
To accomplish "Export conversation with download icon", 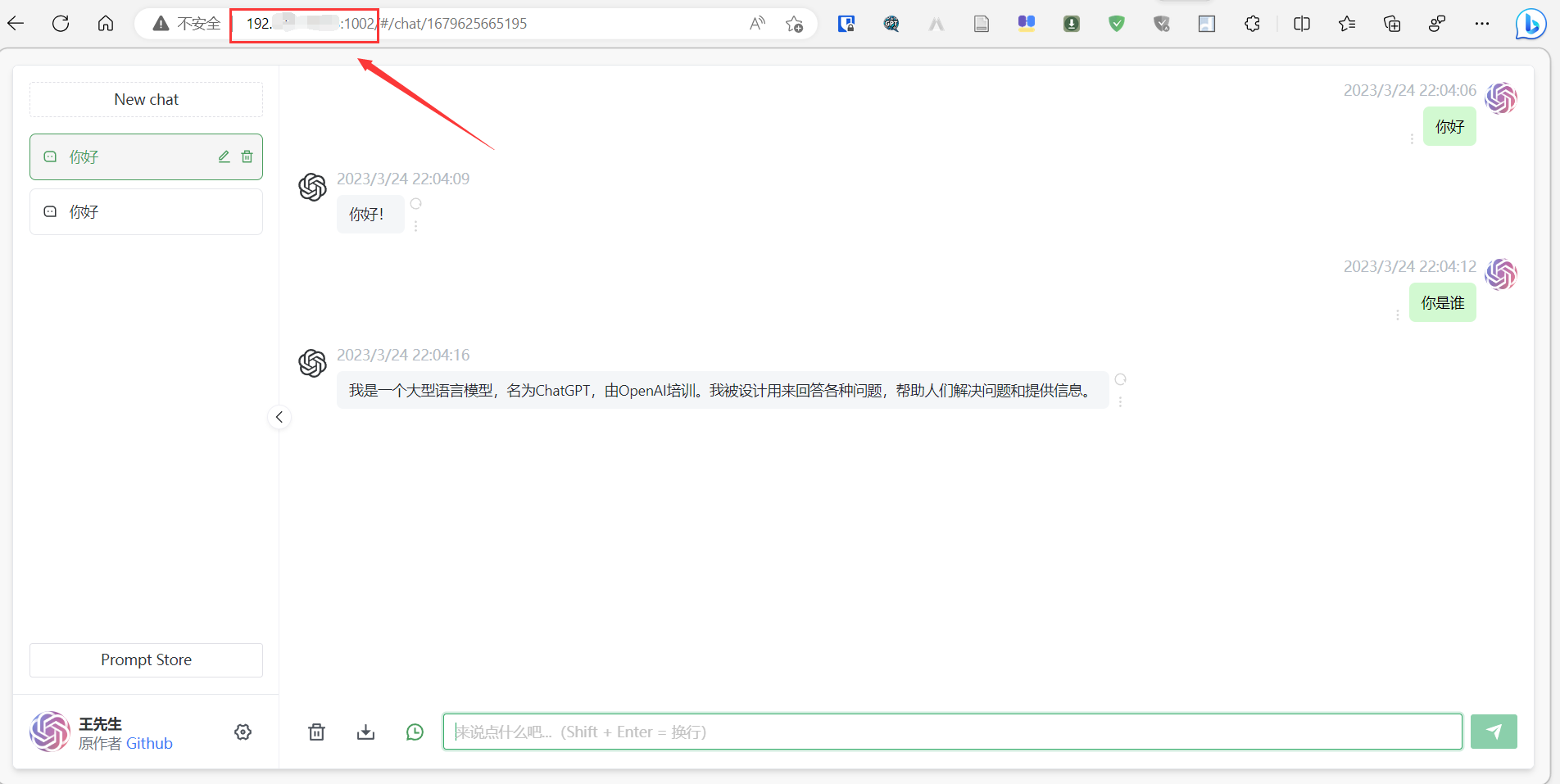I will click(365, 732).
